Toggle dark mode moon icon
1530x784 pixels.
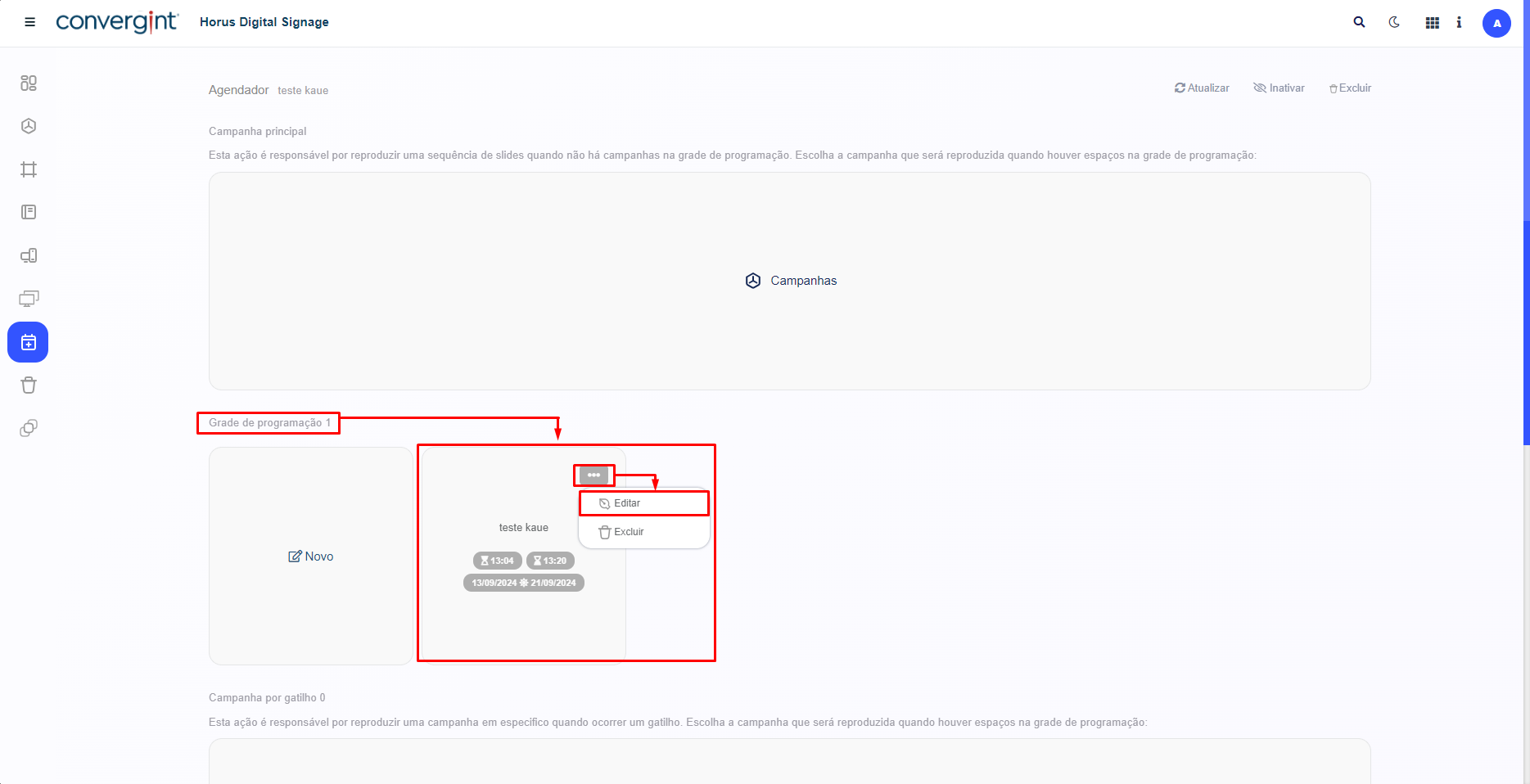tap(1394, 22)
